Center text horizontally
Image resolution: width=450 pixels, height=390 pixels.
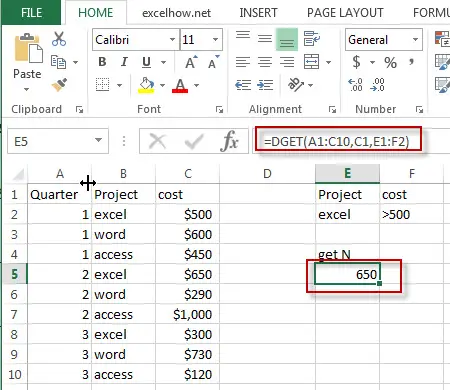(x=265, y=62)
